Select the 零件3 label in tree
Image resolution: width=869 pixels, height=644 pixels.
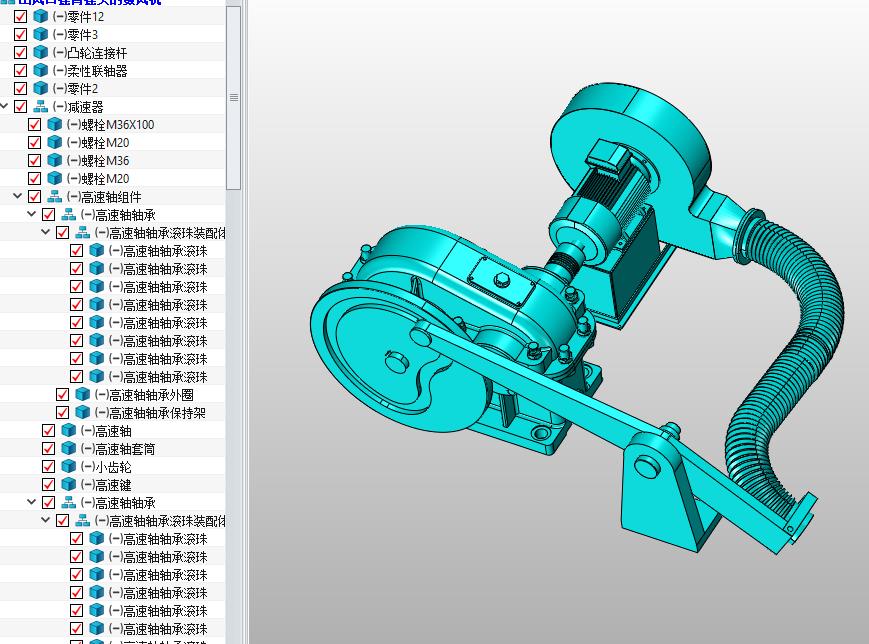(75, 34)
